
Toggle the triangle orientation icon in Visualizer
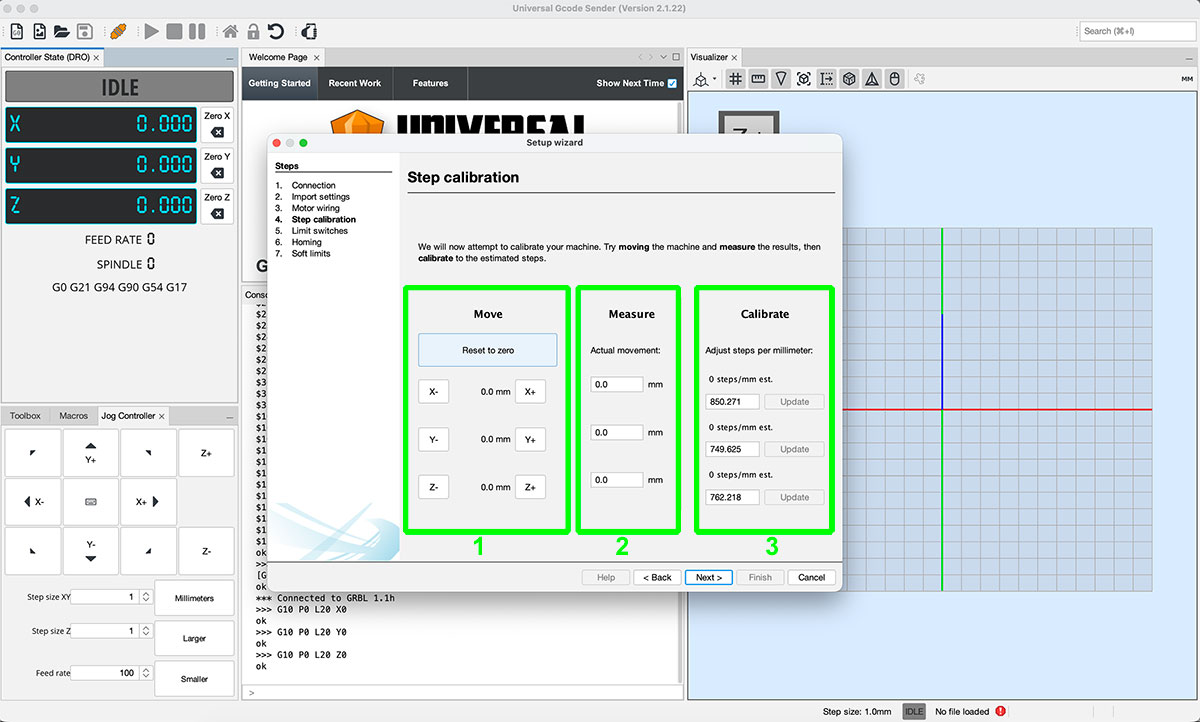click(872, 79)
